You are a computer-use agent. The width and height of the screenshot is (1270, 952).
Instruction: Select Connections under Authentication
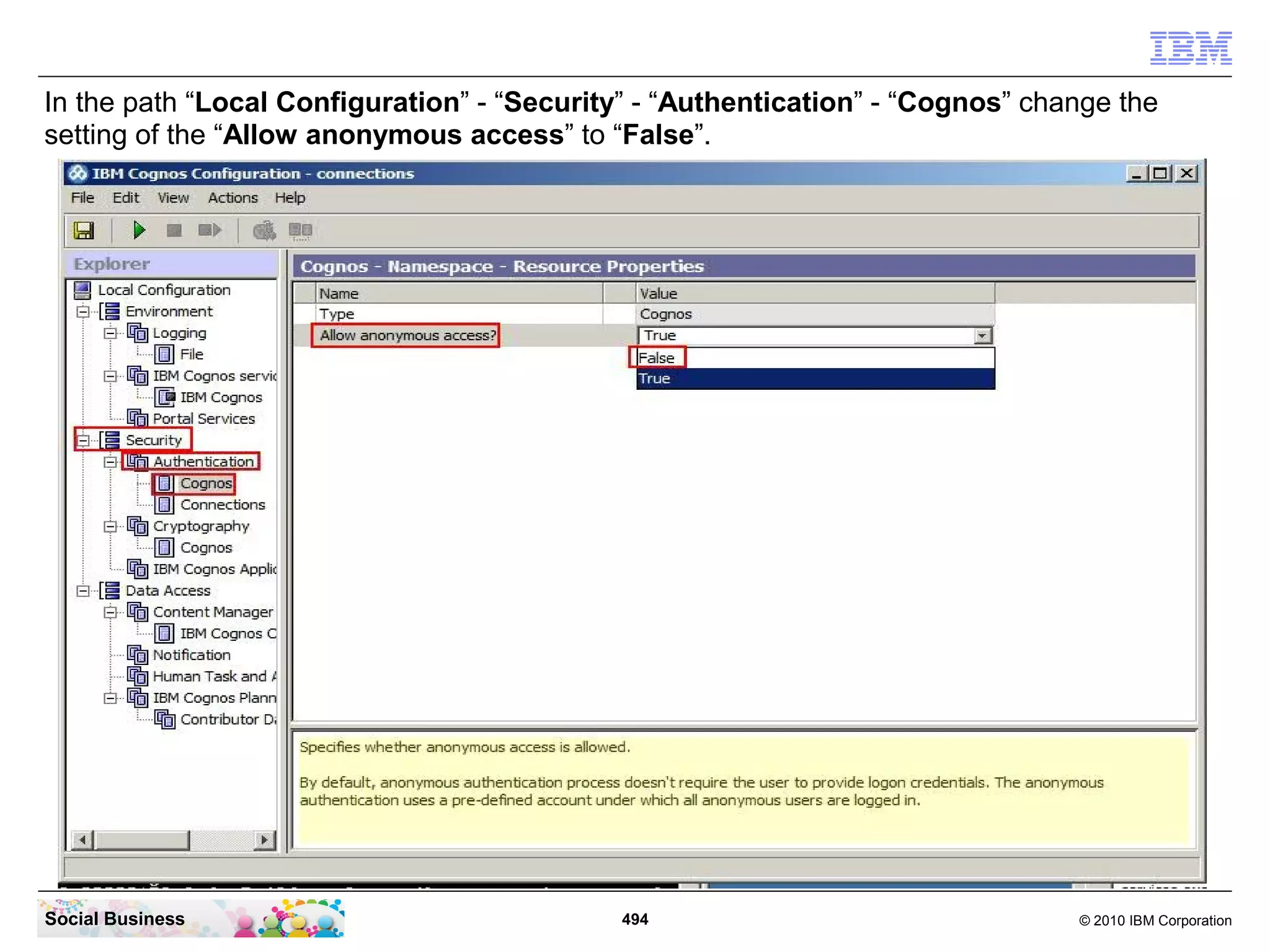click(223, 505)
